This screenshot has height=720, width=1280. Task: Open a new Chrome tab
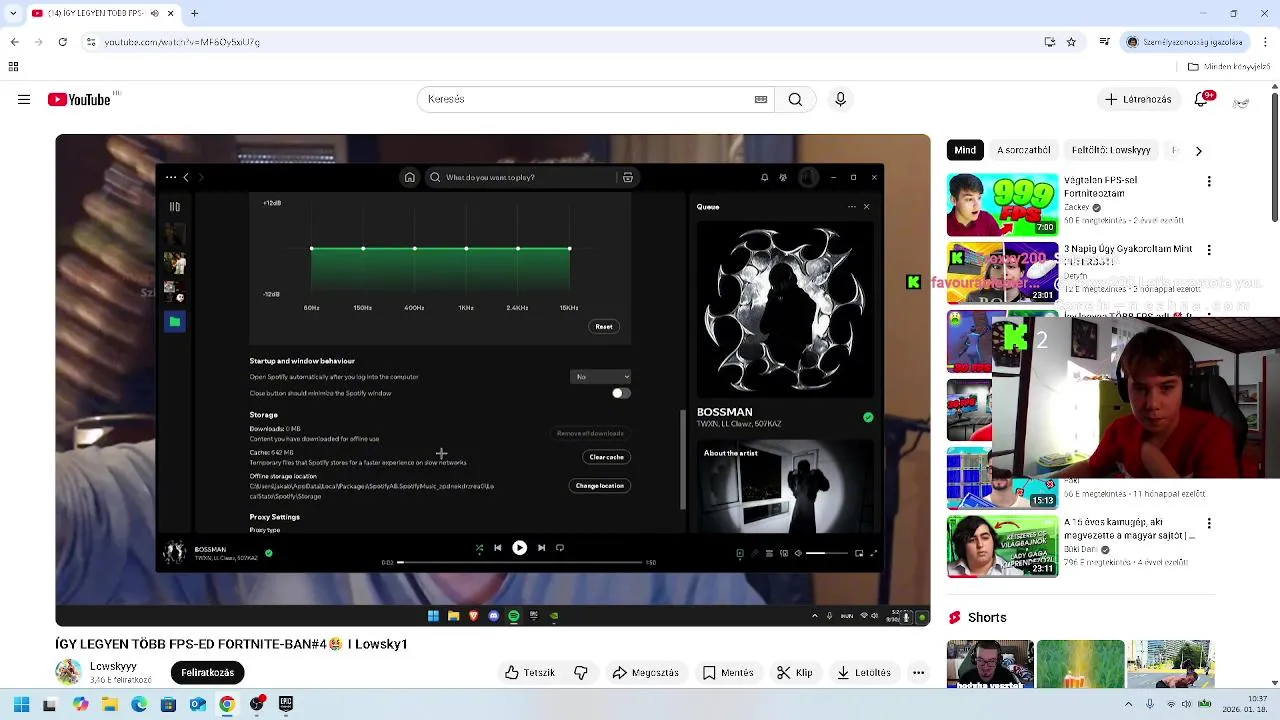pos(194,13)
